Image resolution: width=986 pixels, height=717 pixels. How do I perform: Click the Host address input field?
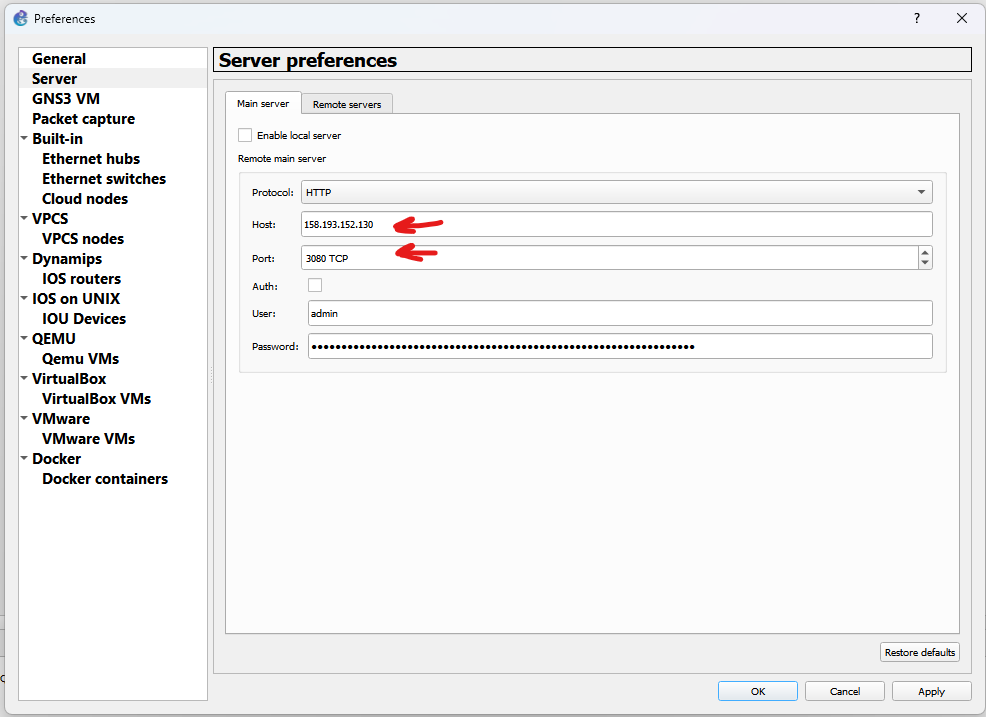[x=616, y=225]
